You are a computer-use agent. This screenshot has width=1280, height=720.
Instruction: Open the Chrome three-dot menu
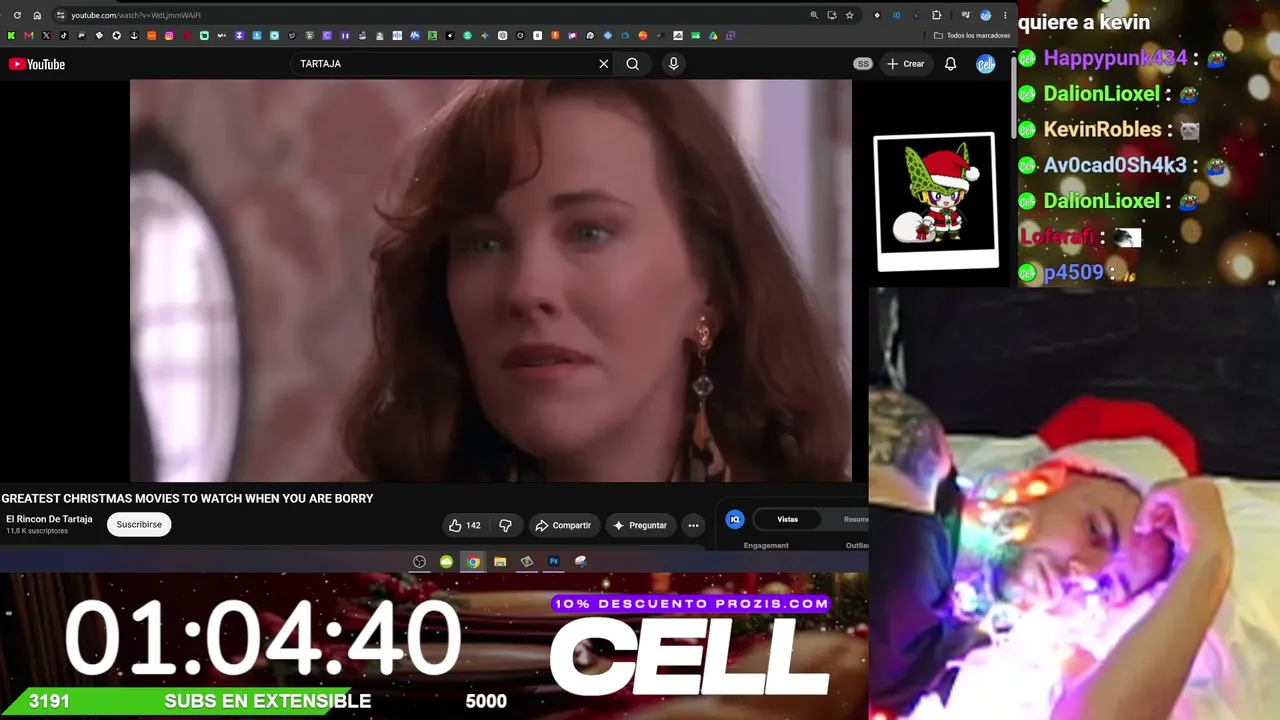point(1005,15)
